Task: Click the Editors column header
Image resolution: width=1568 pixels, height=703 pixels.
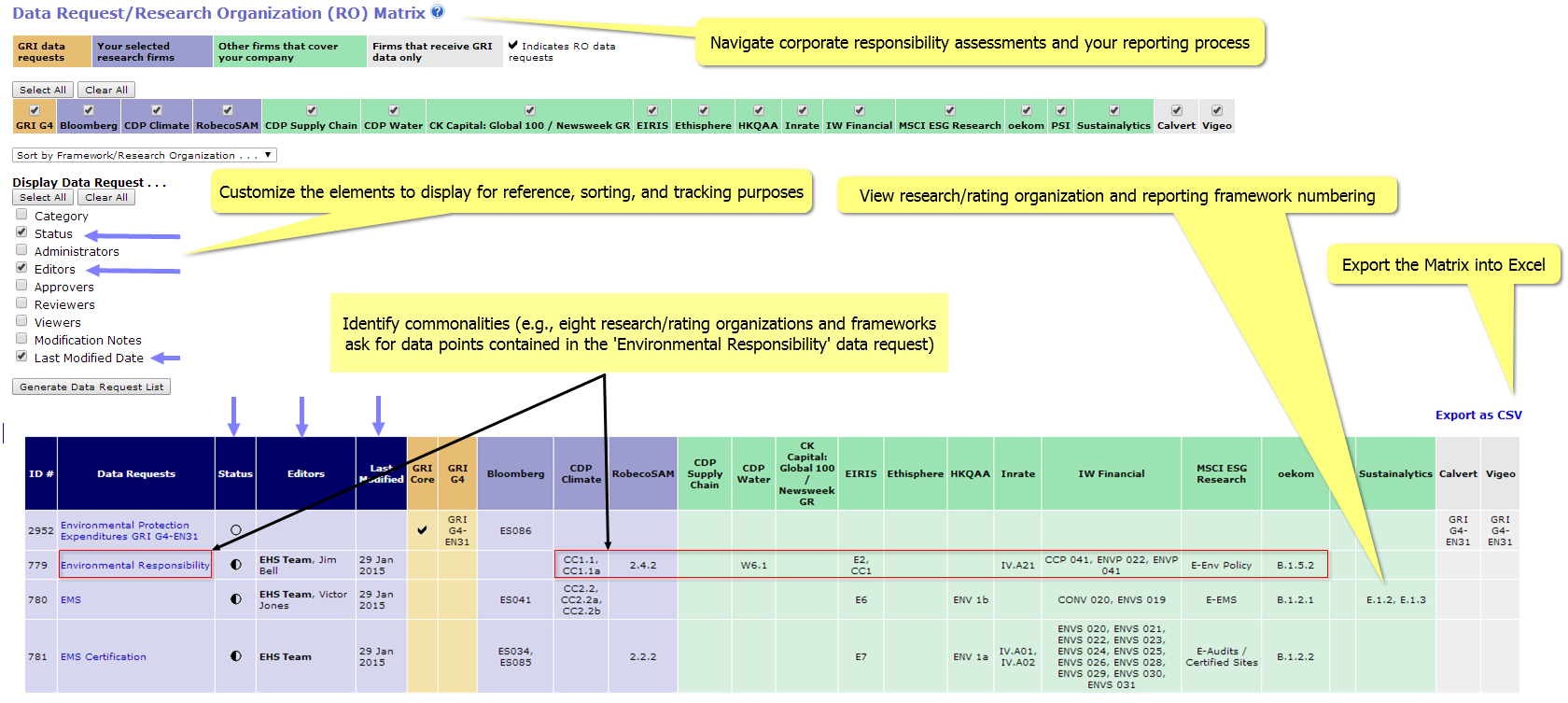Action: 306,474
